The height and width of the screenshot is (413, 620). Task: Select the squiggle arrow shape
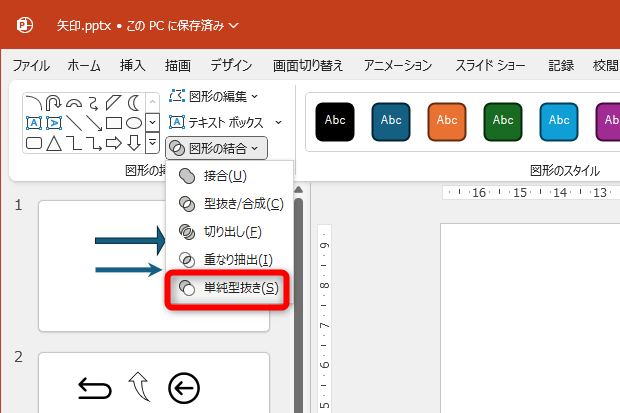[94, 103]
